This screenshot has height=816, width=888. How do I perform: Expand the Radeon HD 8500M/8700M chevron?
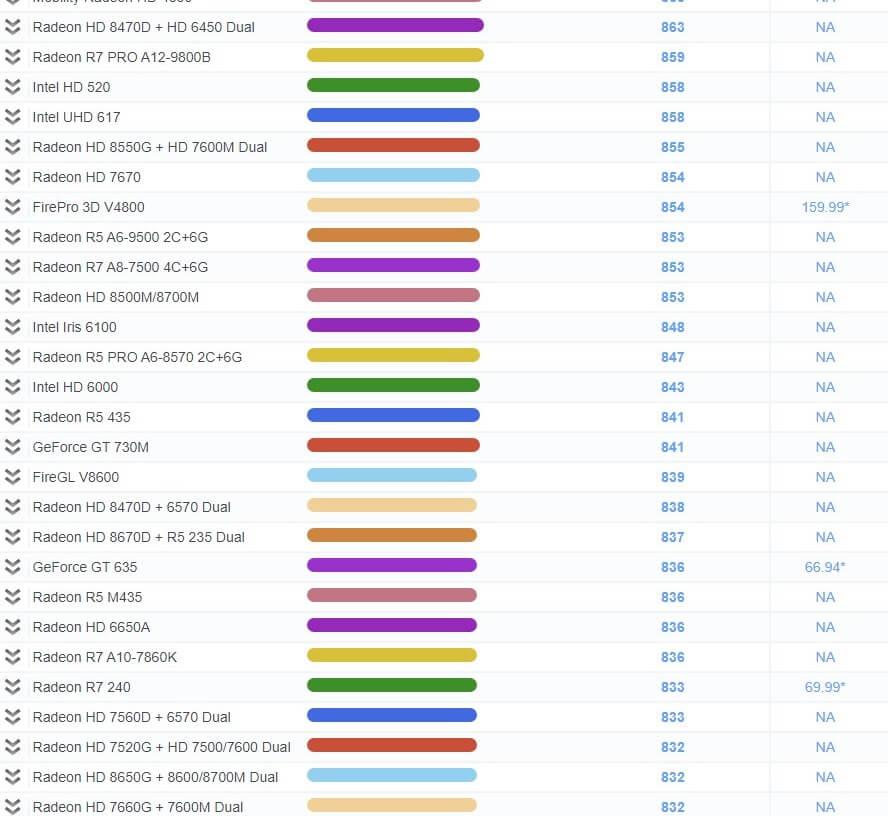(12, 297)
